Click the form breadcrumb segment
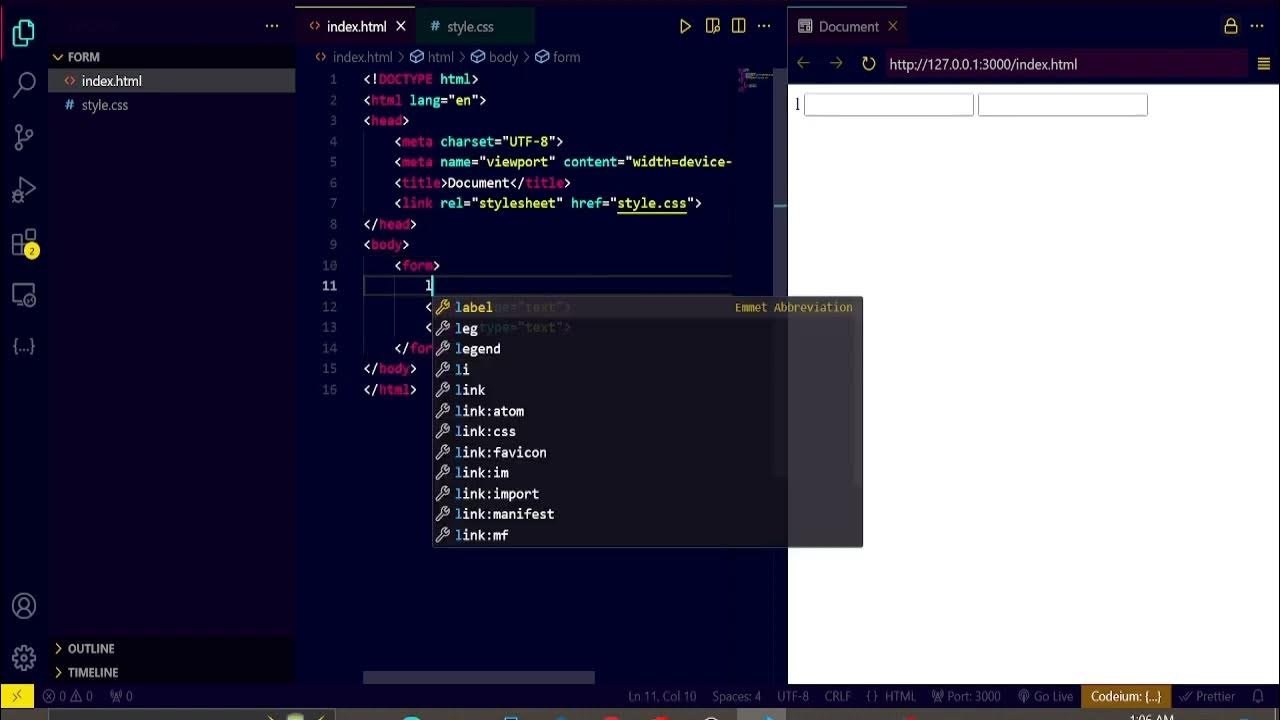 558,57
